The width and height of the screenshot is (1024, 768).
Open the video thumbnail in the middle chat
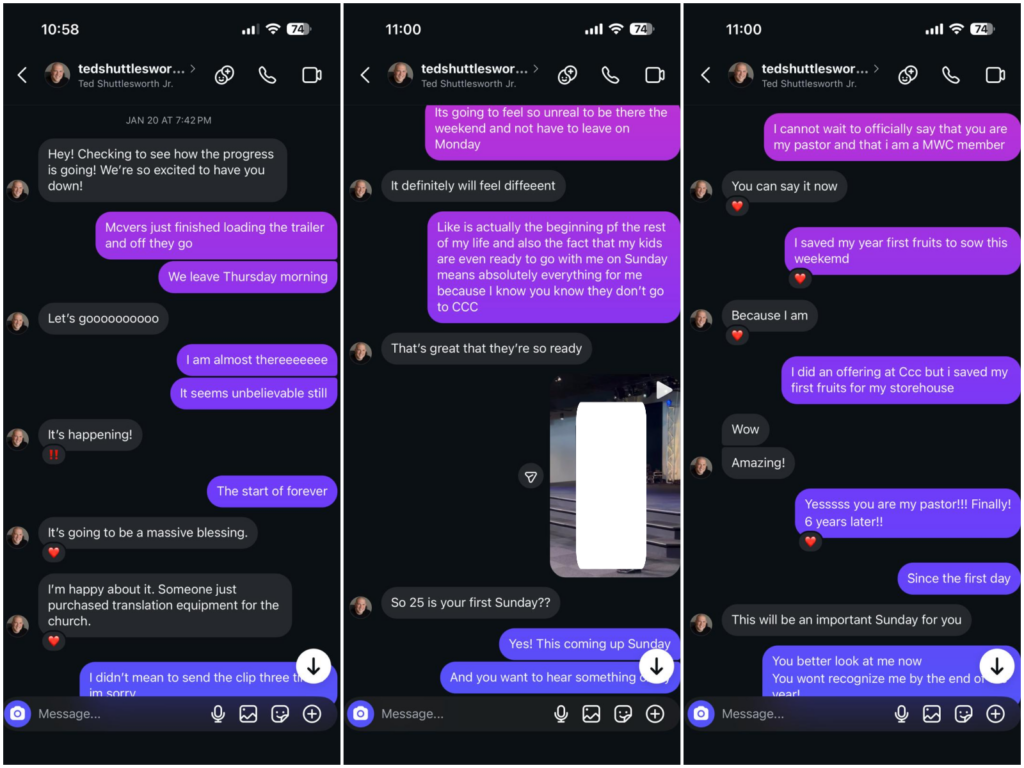click(x=615, y=475)
